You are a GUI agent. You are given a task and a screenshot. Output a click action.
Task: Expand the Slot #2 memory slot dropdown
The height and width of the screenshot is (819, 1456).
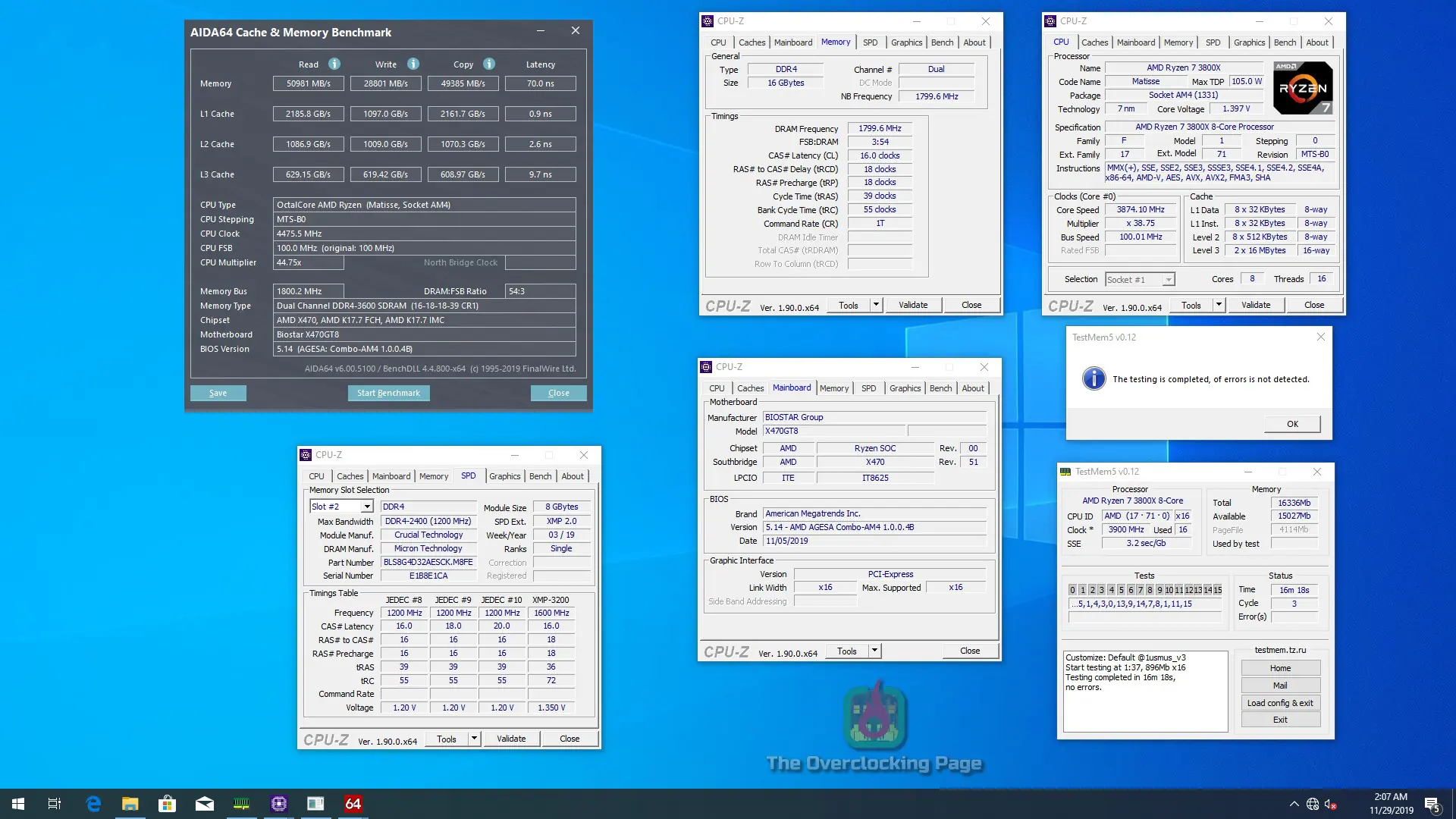tap(367, 507)
